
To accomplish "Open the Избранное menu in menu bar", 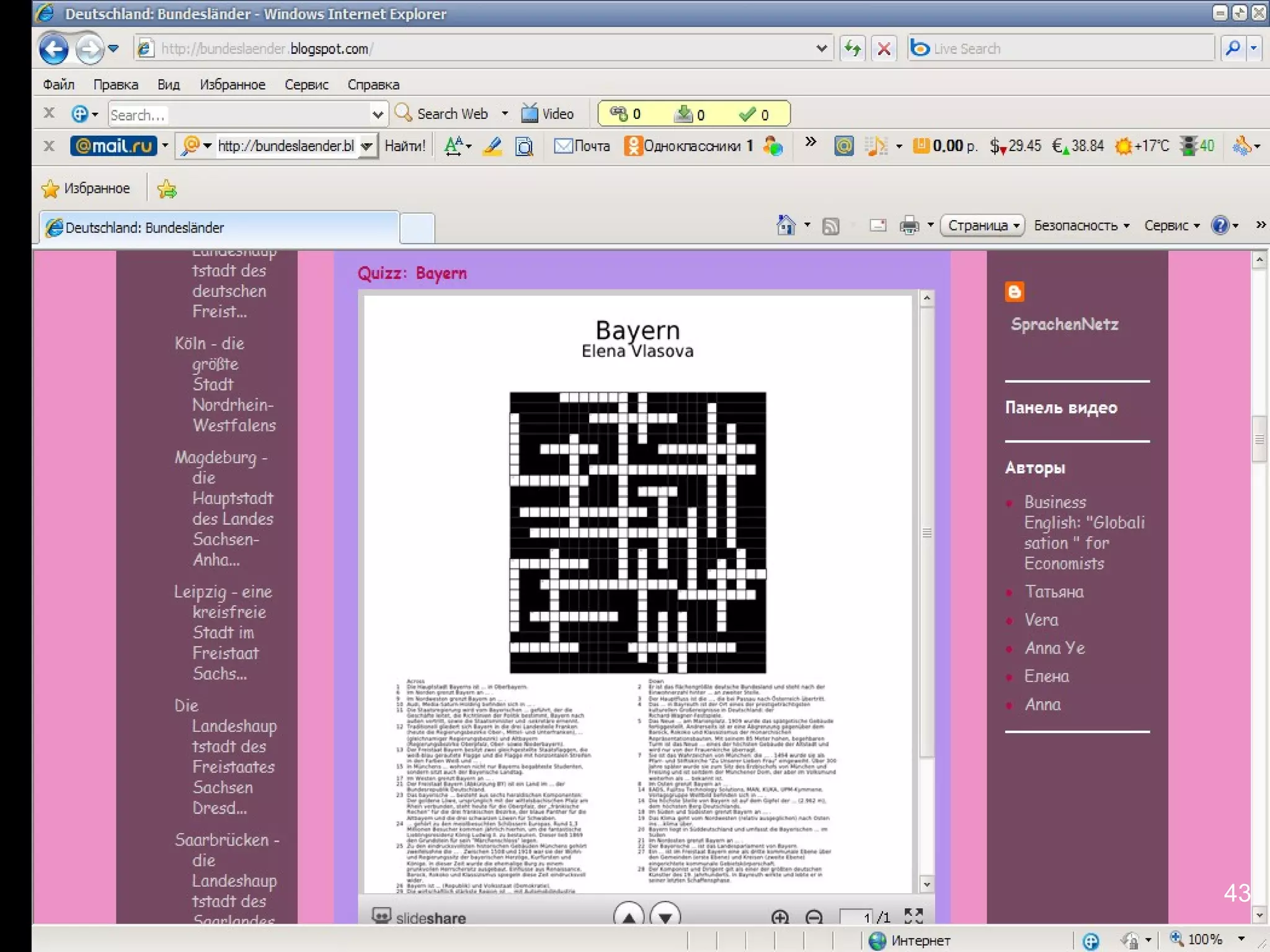I will (x=232, y=84).
